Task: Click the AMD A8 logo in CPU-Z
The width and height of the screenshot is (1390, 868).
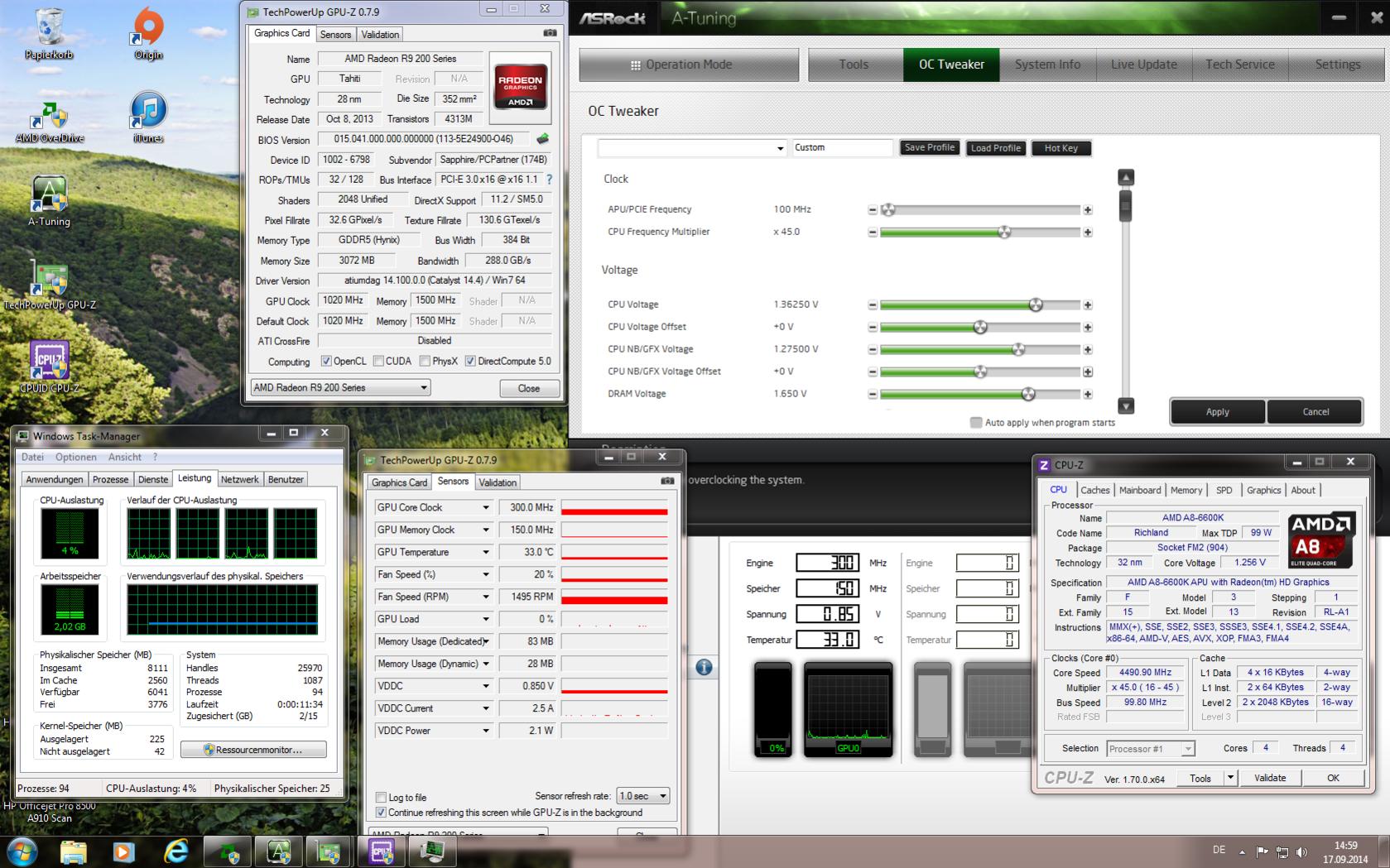Action: (x=1321, y=540)
